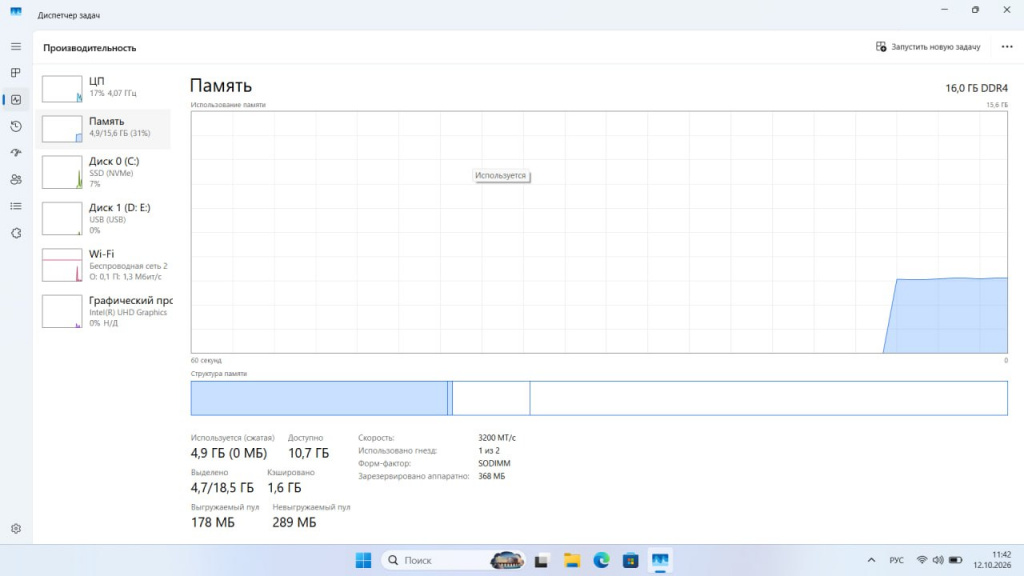Select the Performance page icon in sidebar

[x=16, y=99]
